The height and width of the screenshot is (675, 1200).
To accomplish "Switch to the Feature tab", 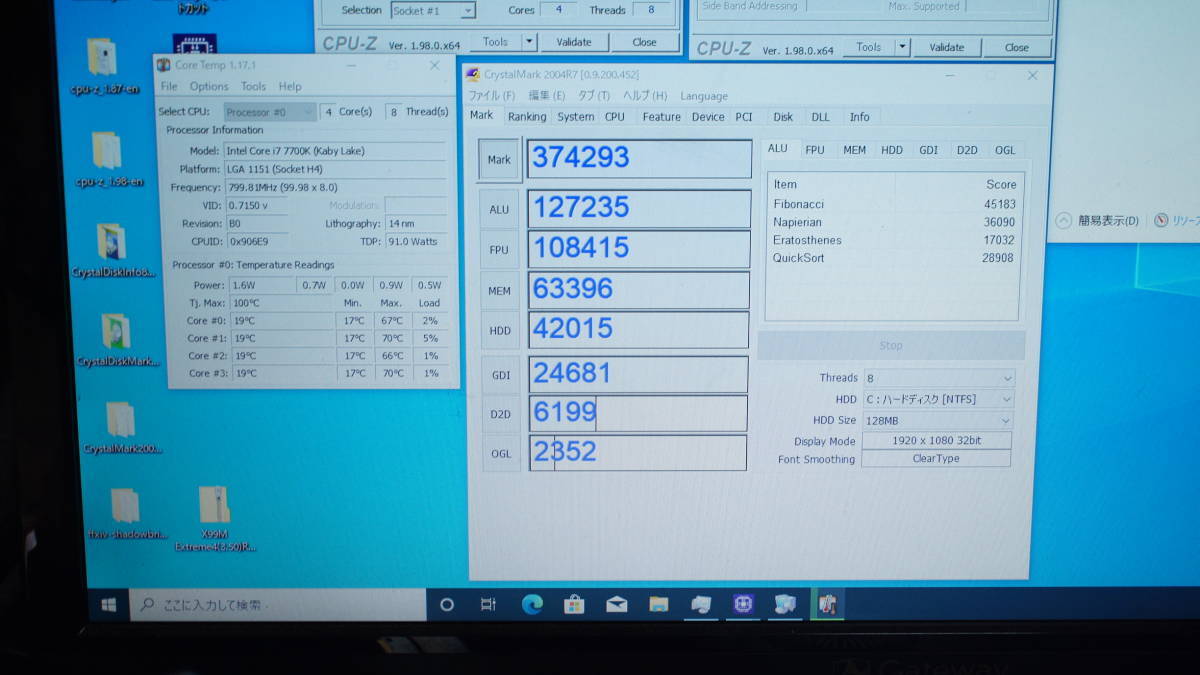I will pos(661,117).
